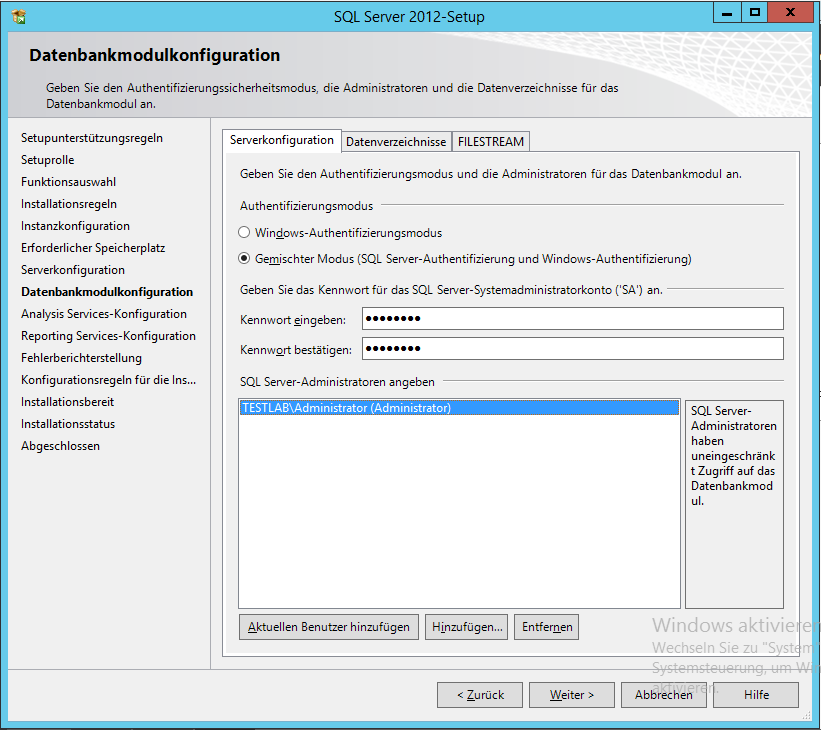Click the SQL Server setup title bar icon
The height and width of the screenshot is (730, 821).
point(19,17)
